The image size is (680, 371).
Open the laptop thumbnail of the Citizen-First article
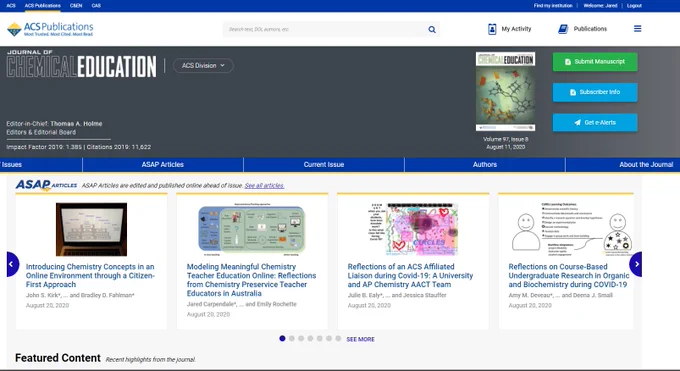(92, 229)
